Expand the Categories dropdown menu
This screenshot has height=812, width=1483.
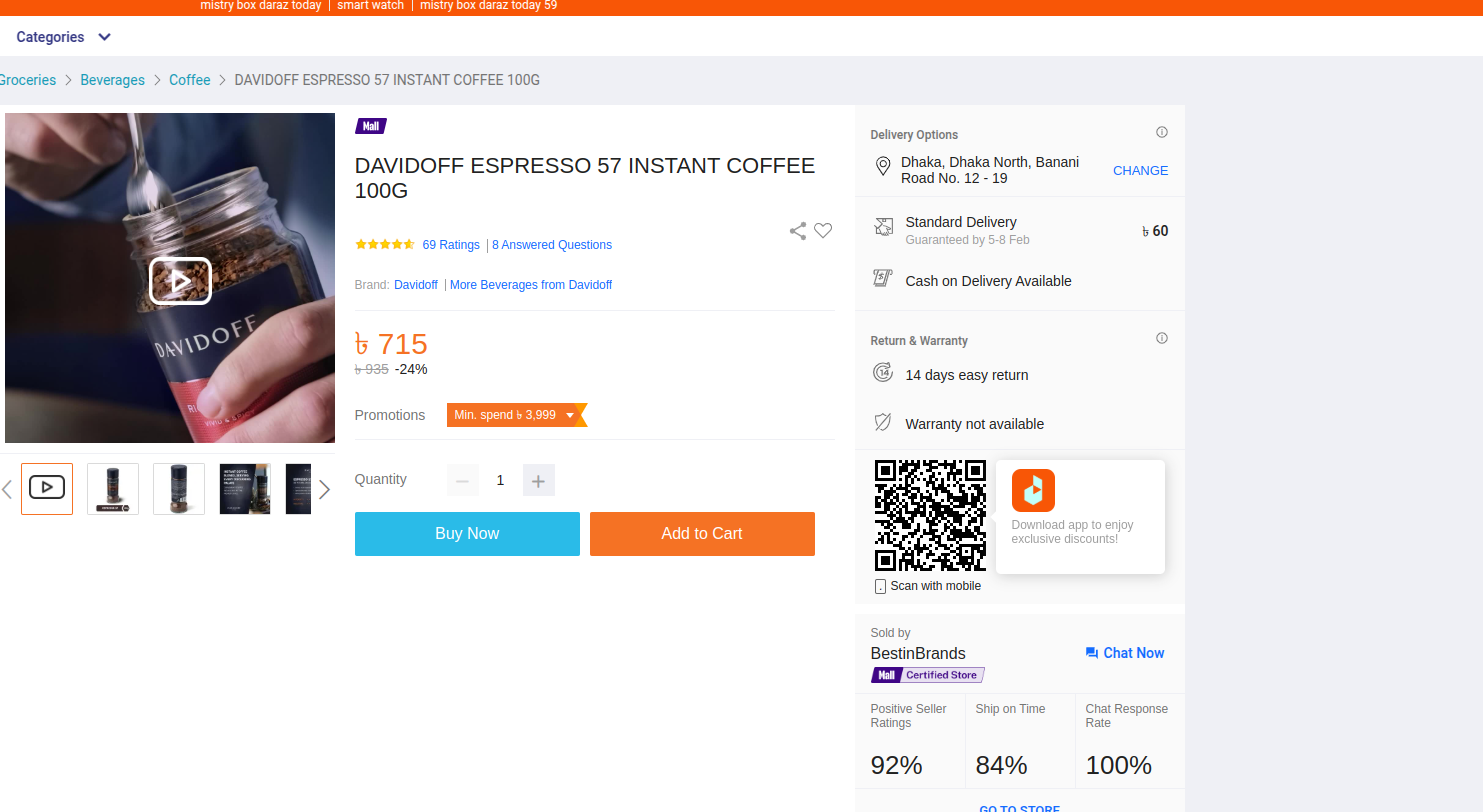pos(64,37)
